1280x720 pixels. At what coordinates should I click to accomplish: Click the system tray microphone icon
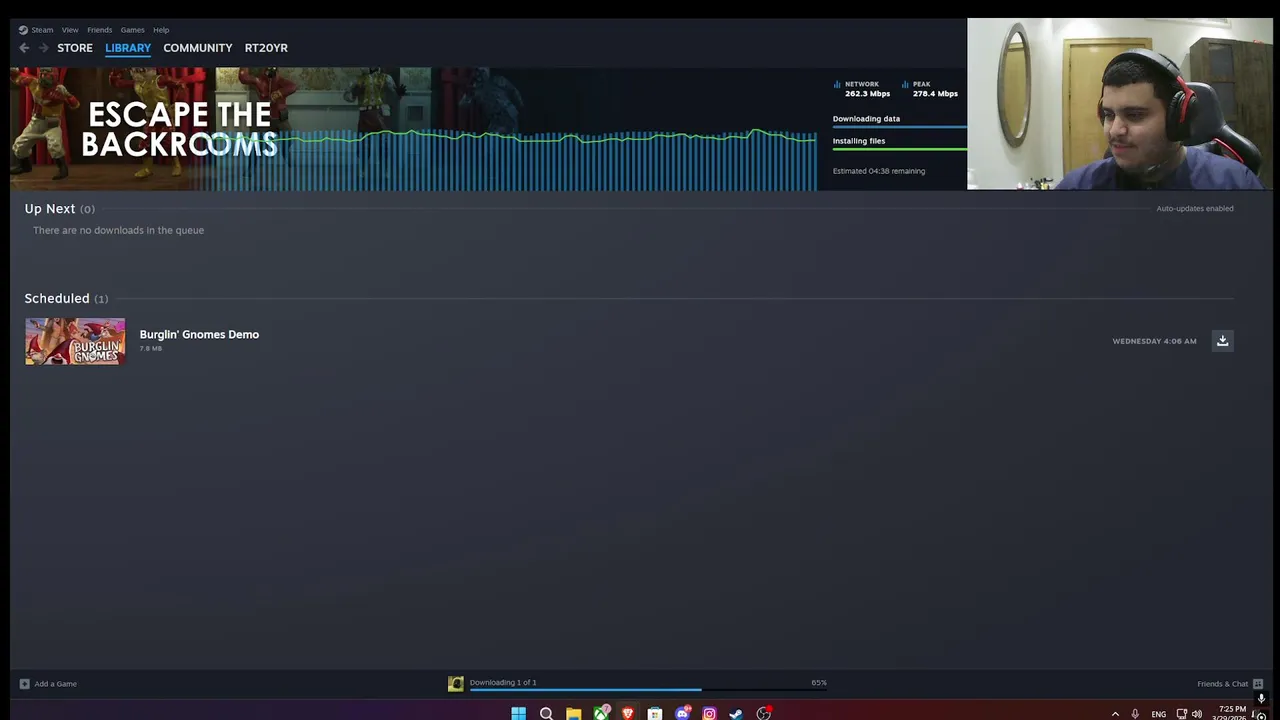point(1135,714)
